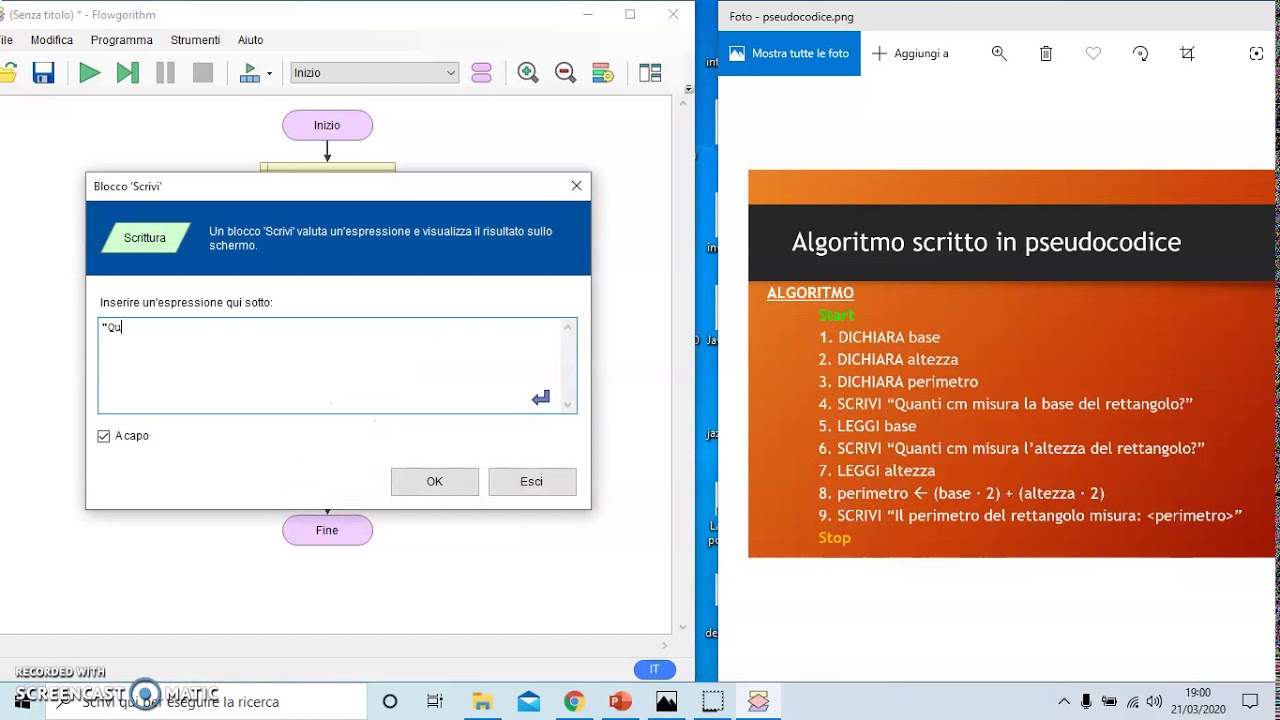Close the Blocco 'Scrivi' dialog
1280x720 pixels.
(576, 186)
